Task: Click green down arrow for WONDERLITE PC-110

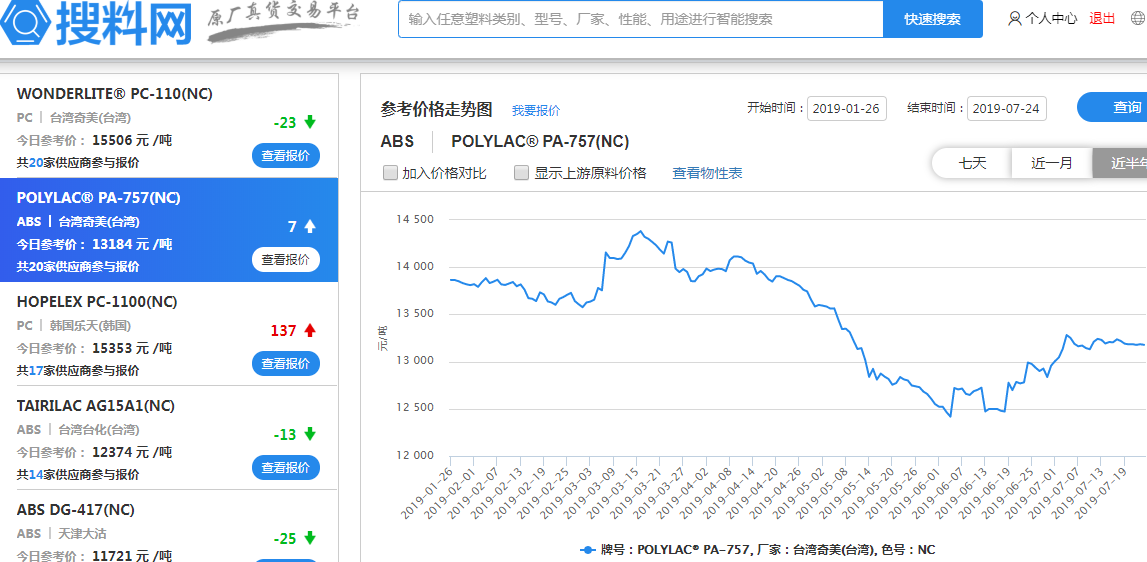Action: coord(310,122)
